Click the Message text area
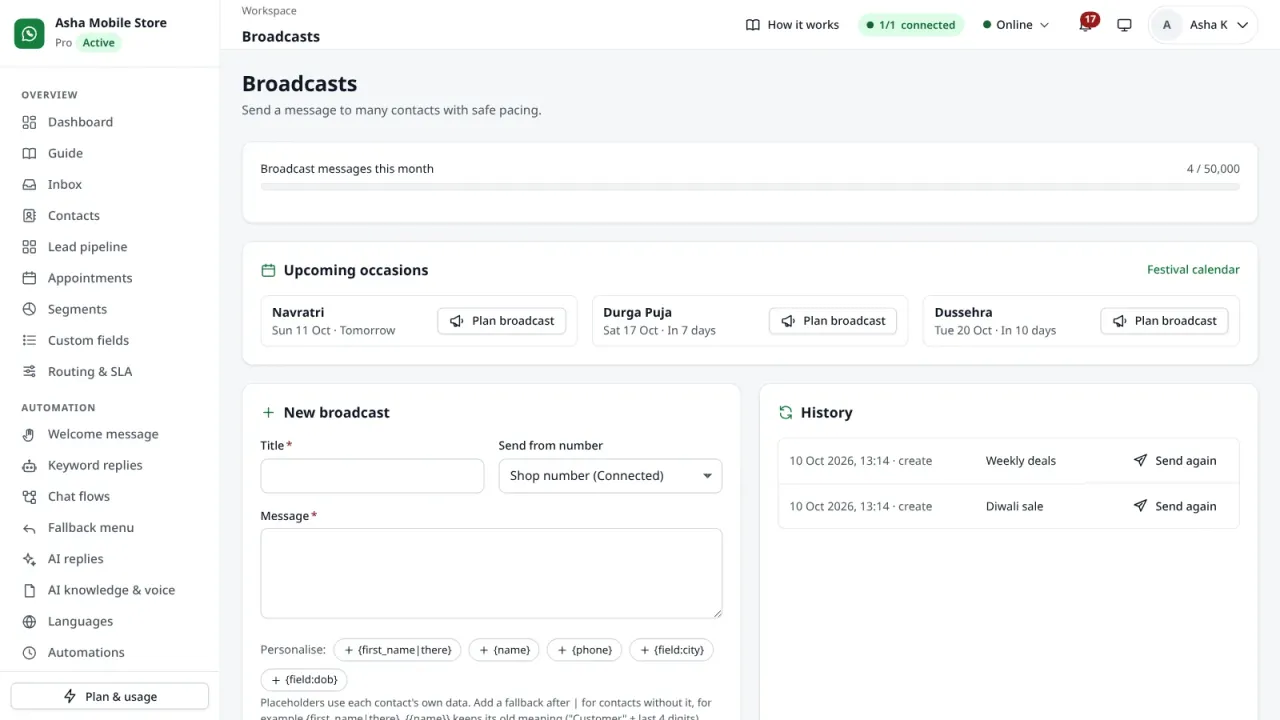The image size is (1280, 720). click(x=491, y=573)
